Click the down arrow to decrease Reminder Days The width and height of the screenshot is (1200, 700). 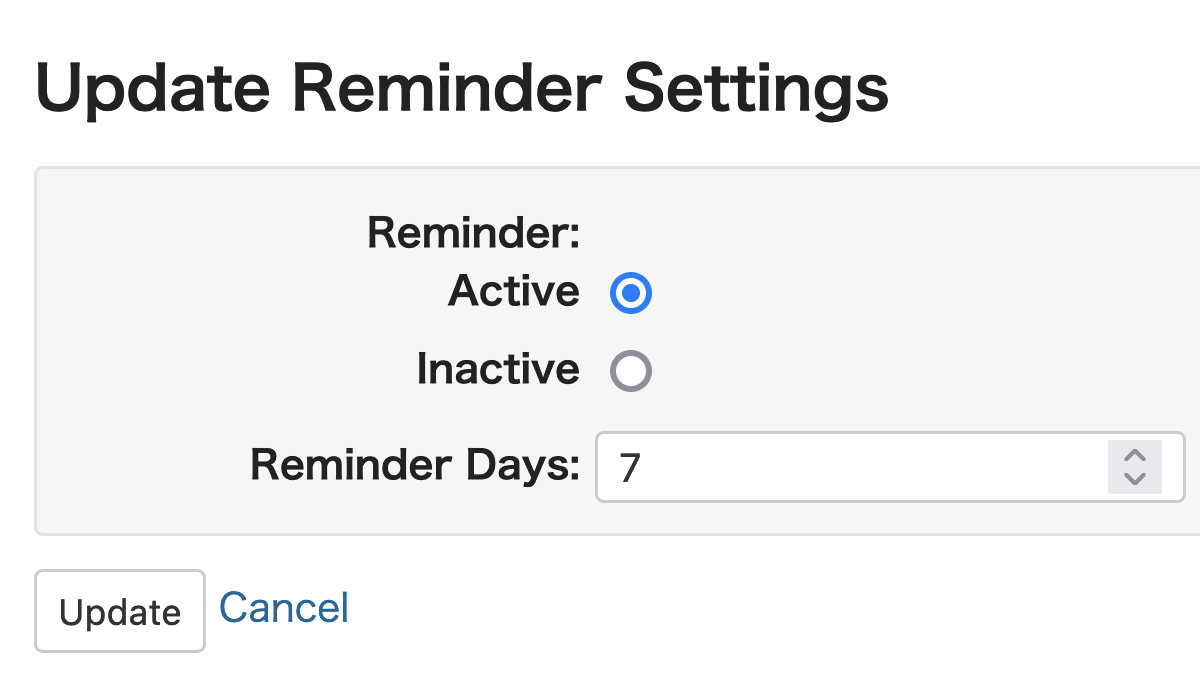(x=1135, y=478)
